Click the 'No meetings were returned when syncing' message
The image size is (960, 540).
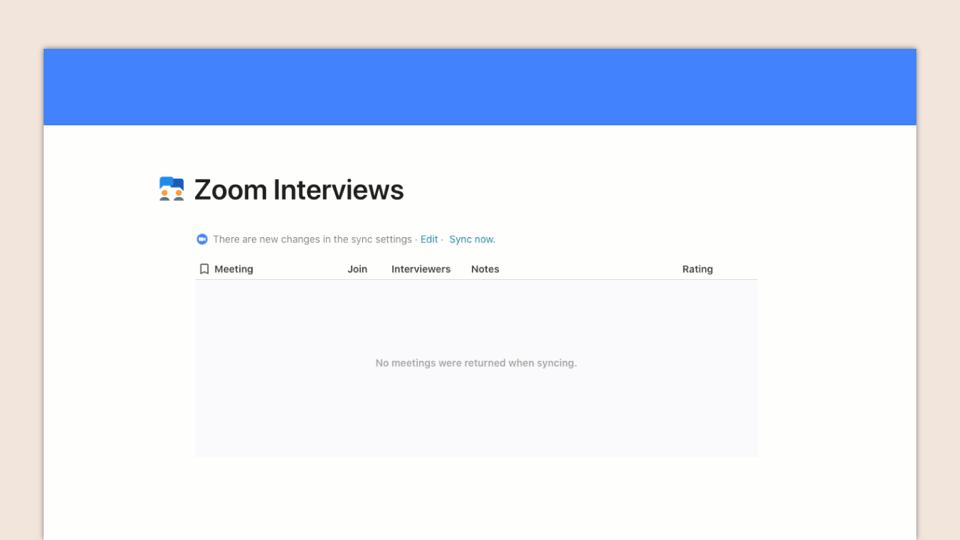(476, 363)
